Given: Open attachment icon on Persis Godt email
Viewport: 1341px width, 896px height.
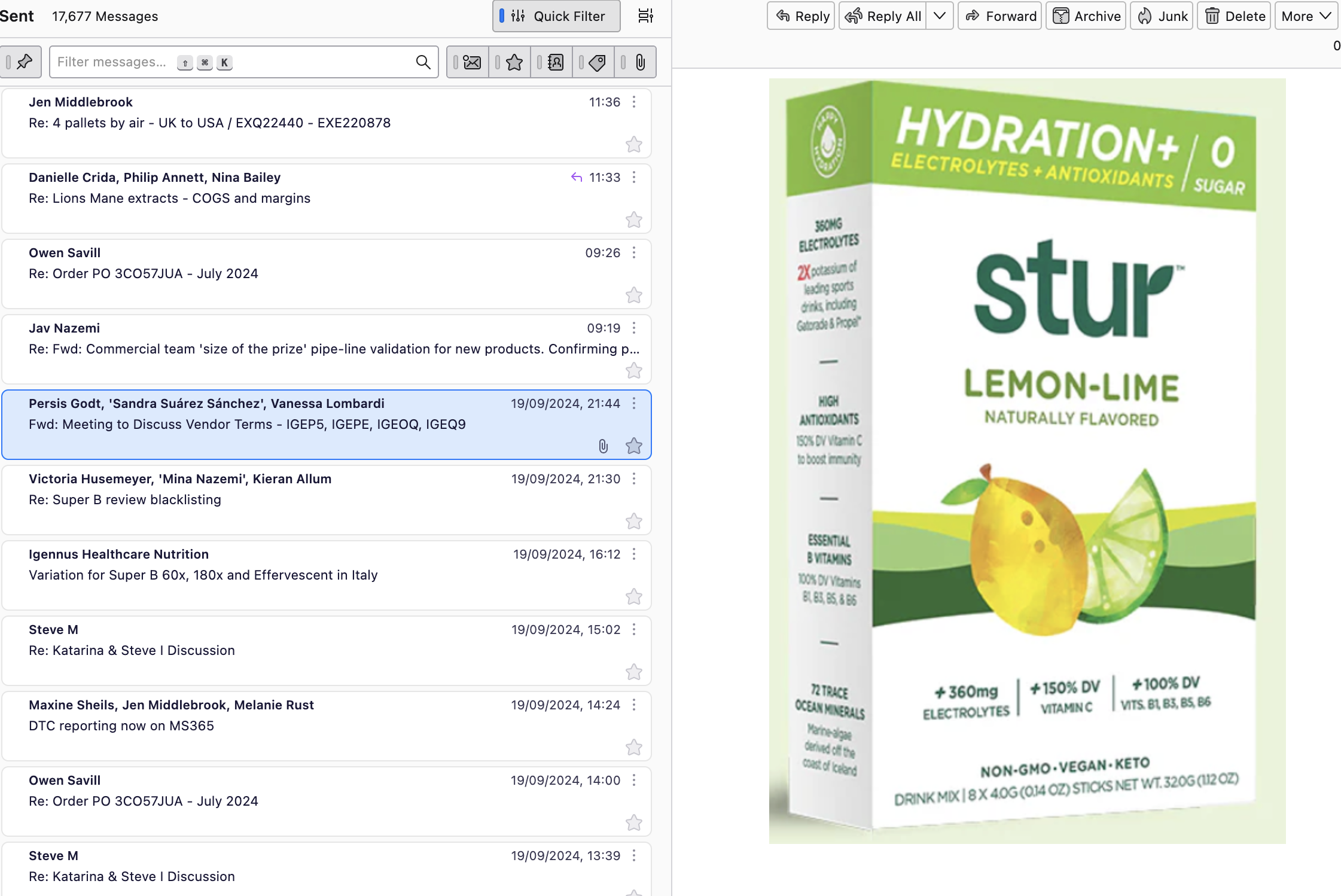Looking at the screenshot, I should 603,446.
